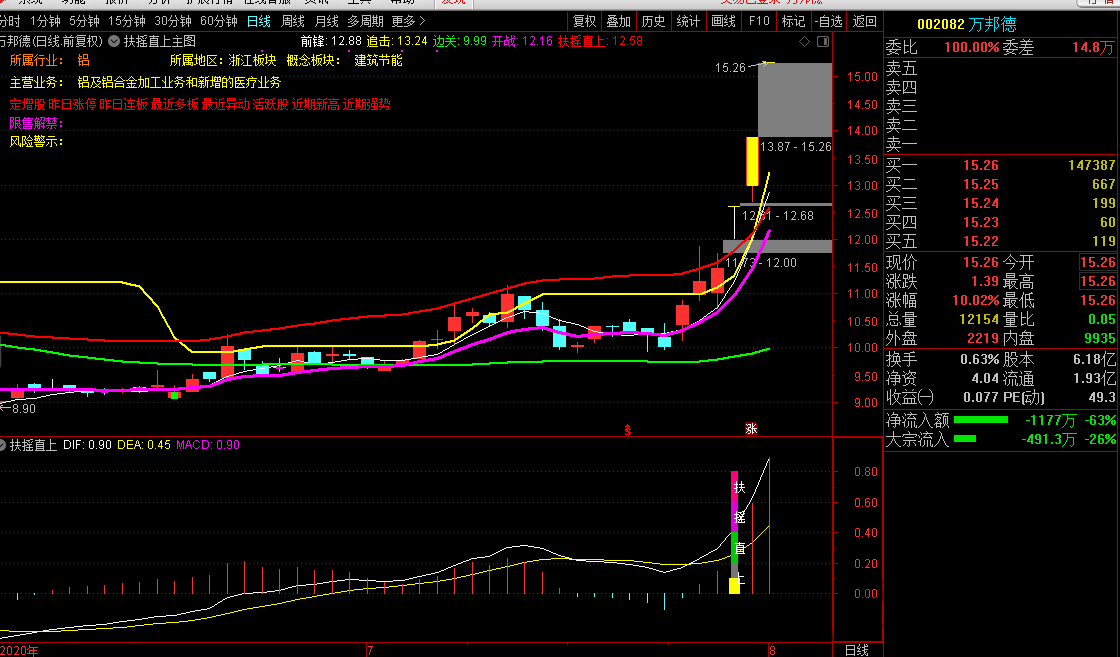The width and height of the screenshot is (1120, 657).
Task: Open the 扶摇直上 sub-indicator menu arrow
Action: tap(5, 445)
